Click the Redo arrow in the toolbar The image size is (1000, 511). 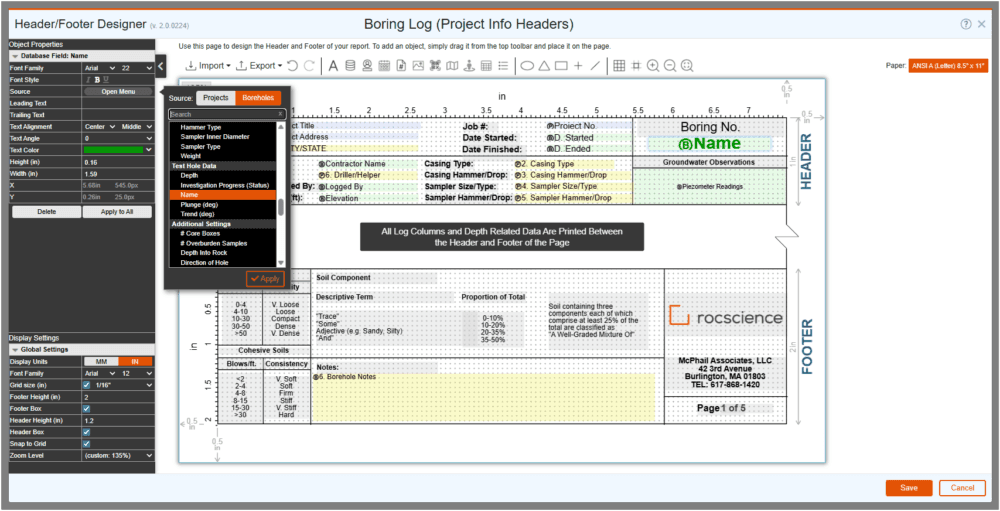pos(309,65)
